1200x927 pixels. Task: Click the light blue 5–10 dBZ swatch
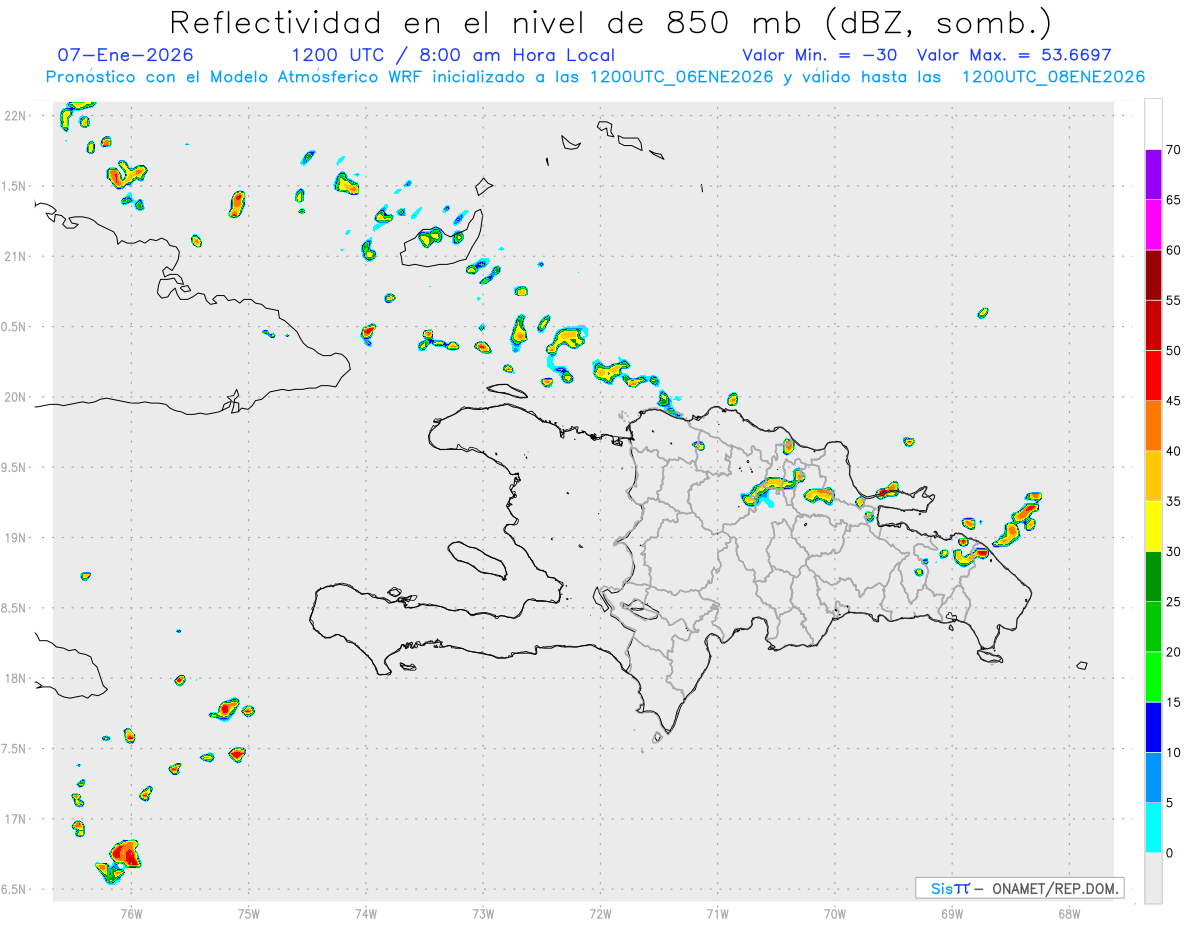pyautogui.click(x=1153, y=777)
